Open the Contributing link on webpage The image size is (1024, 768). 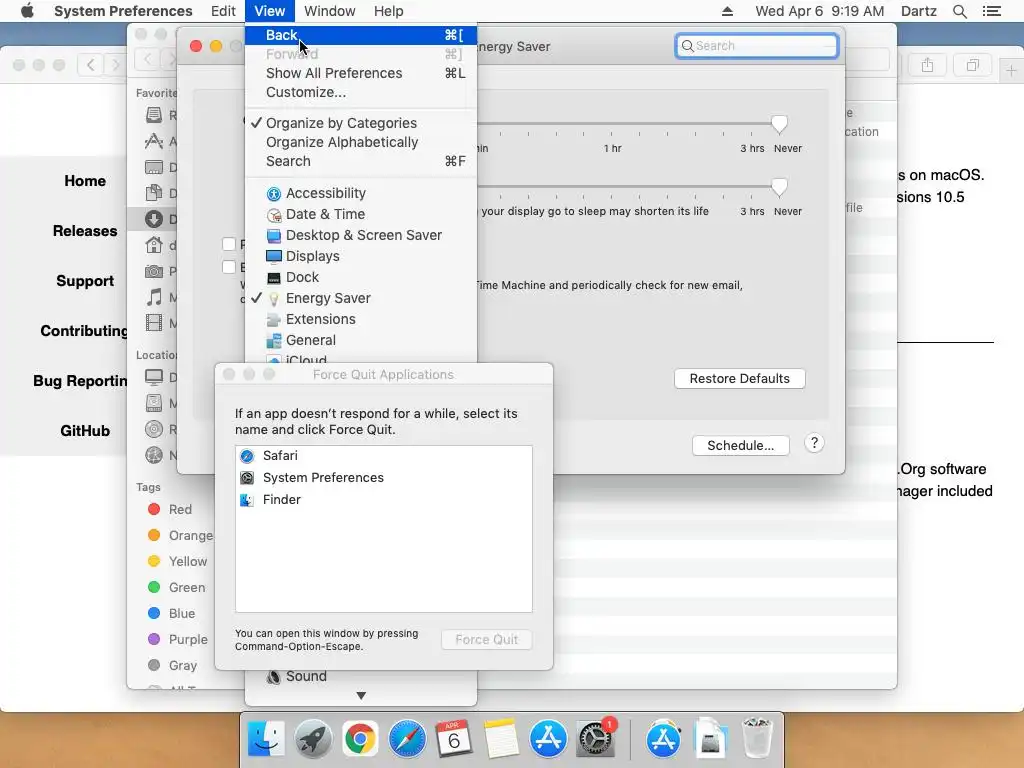click(x=84, y=331)
